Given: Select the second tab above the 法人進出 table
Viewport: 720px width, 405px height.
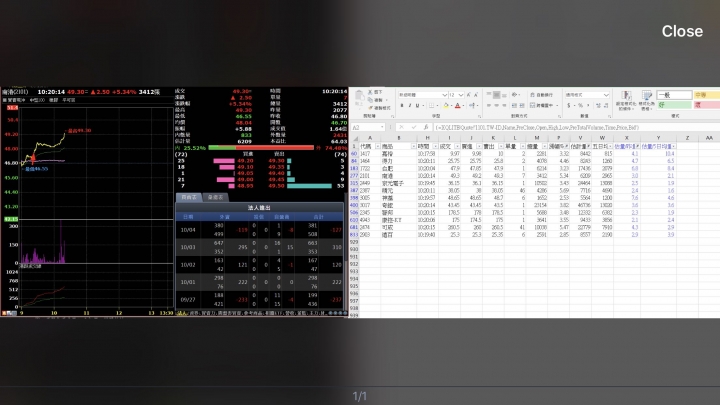Looking at the screenshot, I should [x=215, y=197].
